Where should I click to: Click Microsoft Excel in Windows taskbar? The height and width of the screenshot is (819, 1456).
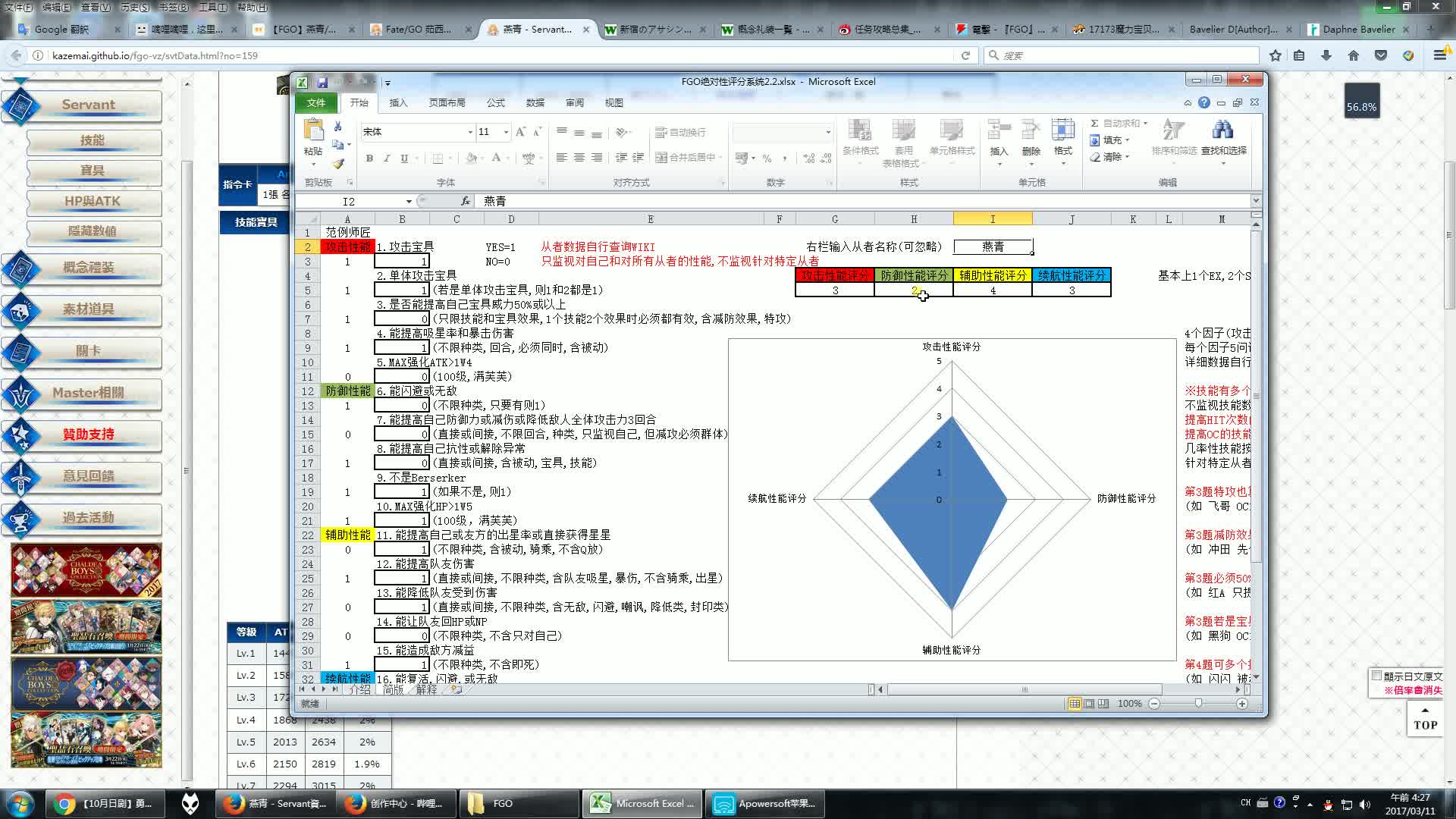point(643,803)
